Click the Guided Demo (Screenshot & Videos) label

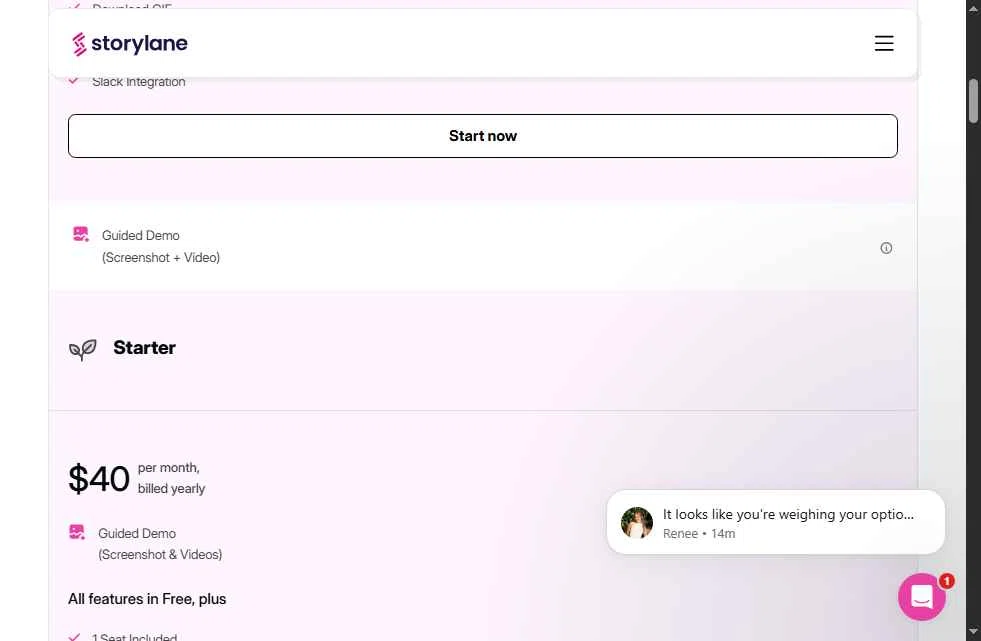point(160,544)
